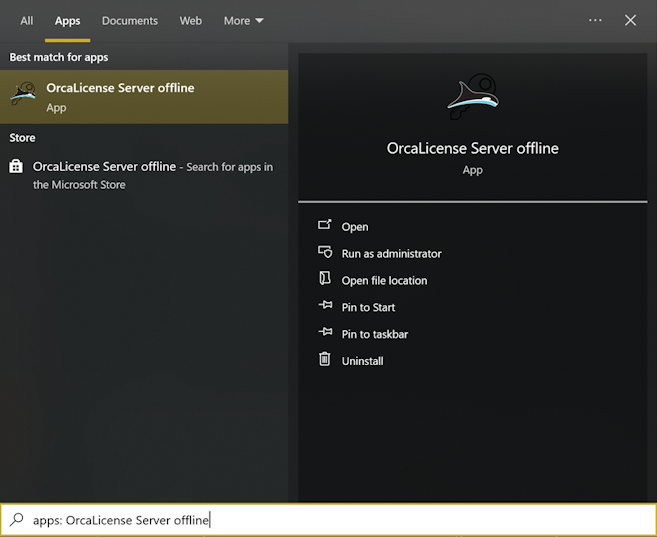
Task: Click the small orca icon in best match
Action: click(22, 96)
